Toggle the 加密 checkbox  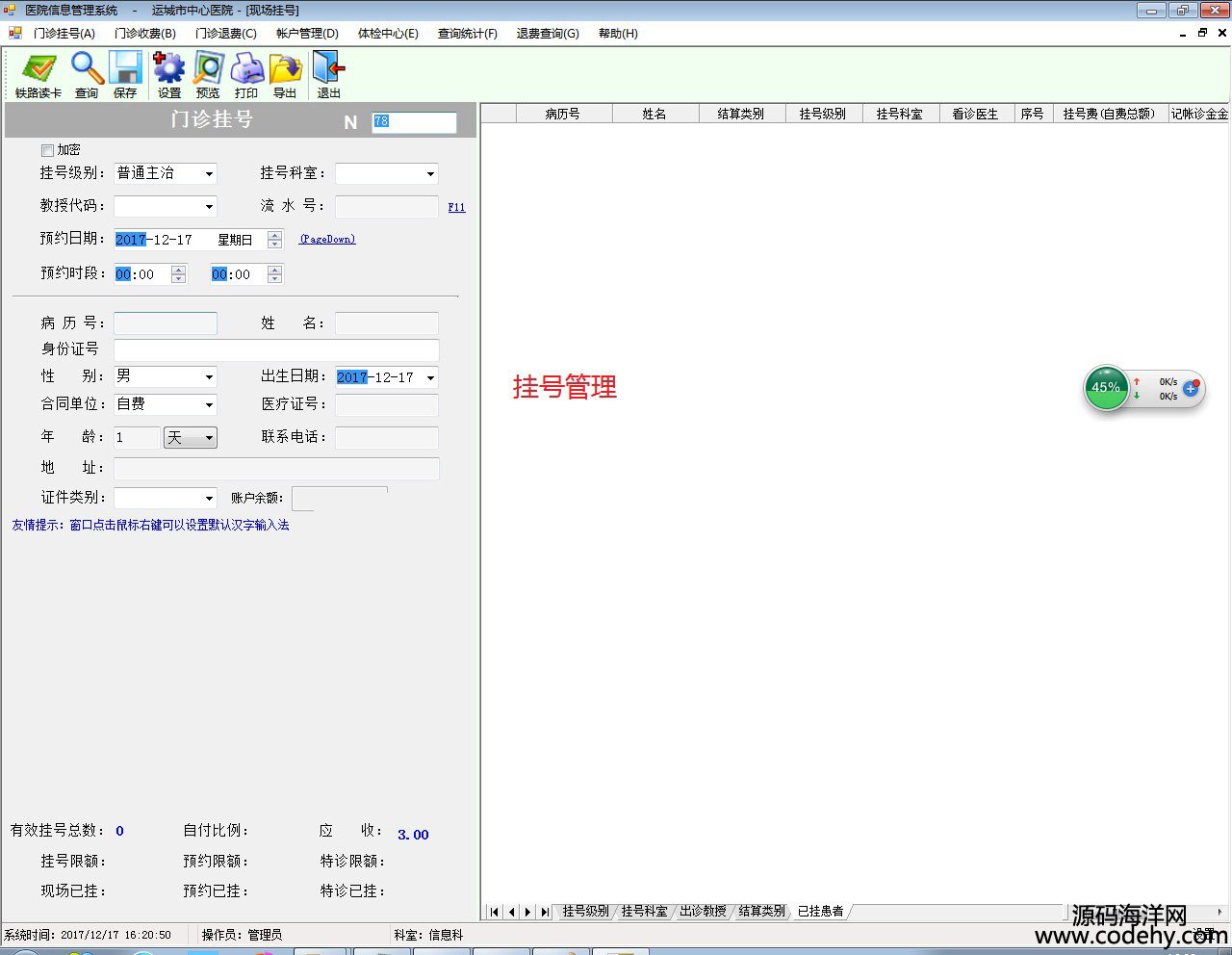pos(47,150)
